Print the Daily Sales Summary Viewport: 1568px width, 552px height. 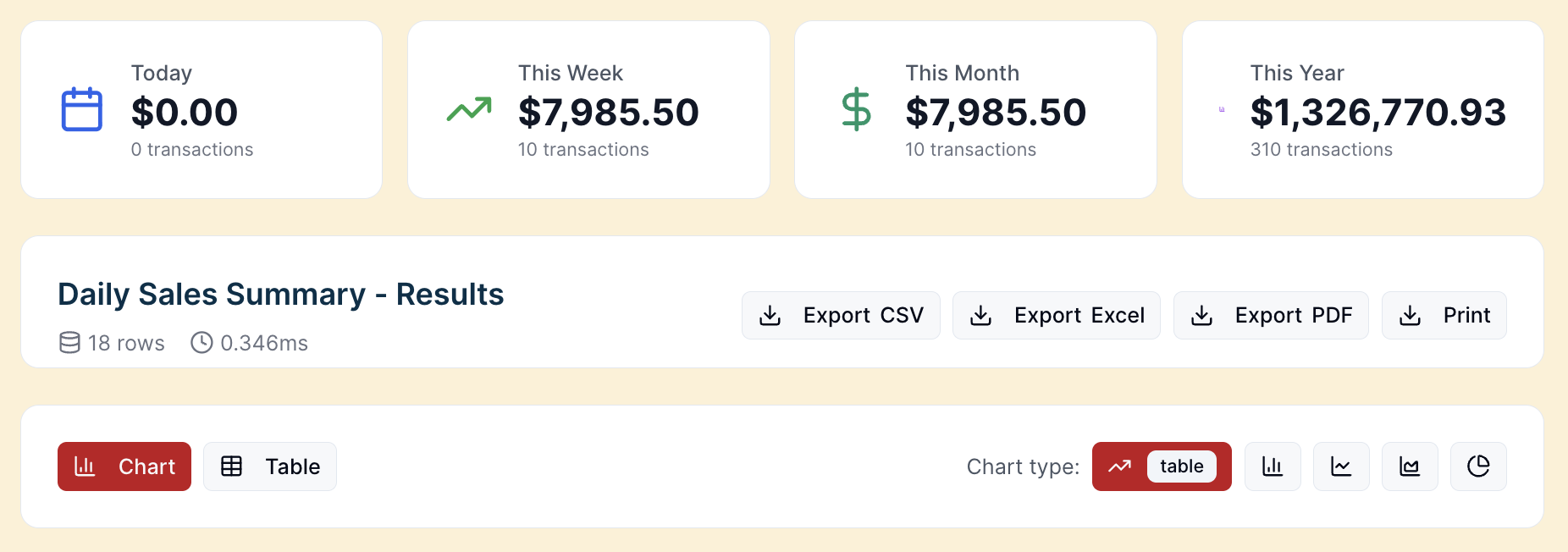(1444, 316)
